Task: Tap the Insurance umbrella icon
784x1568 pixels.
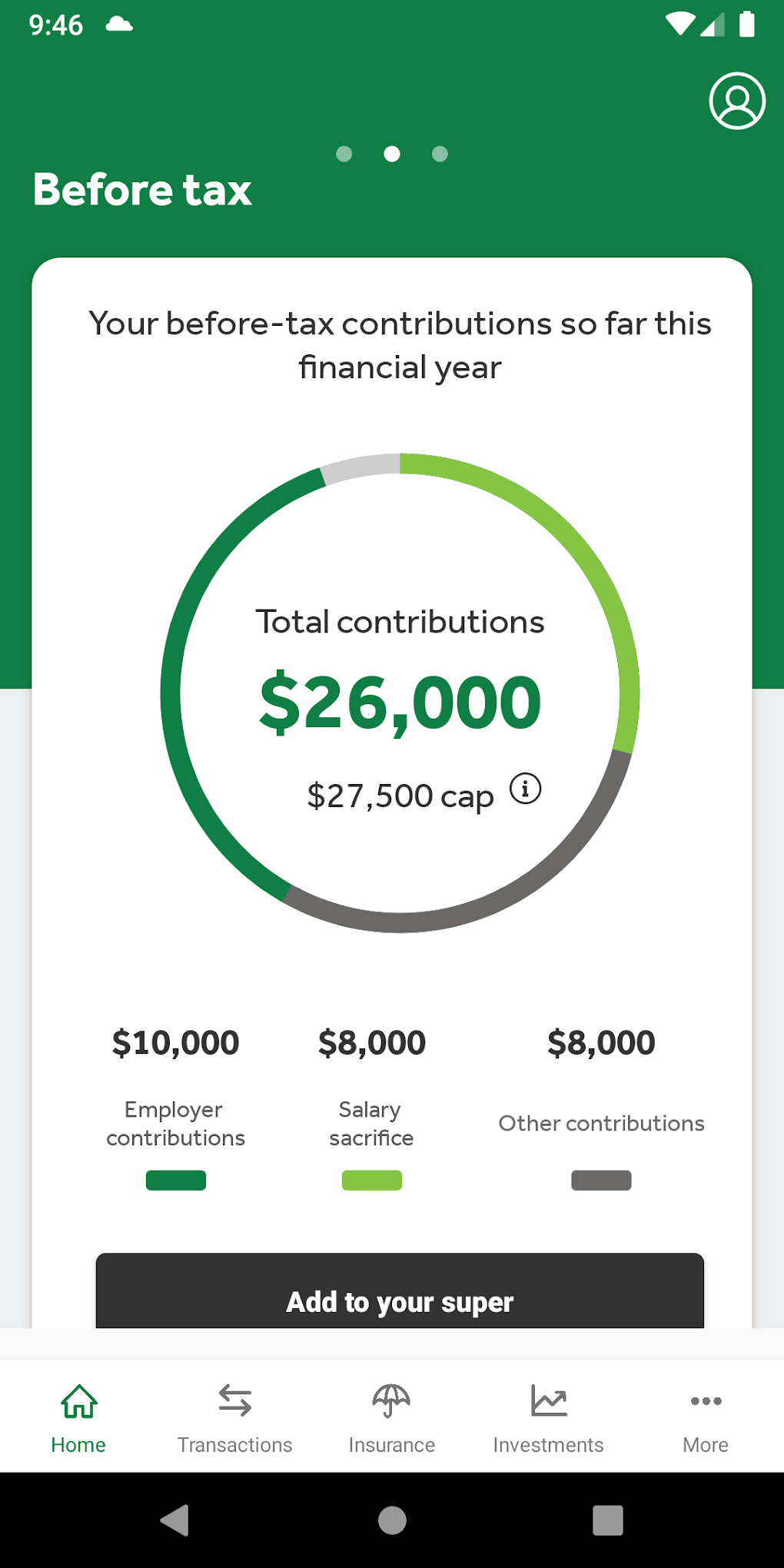Action: (391, 1400)
